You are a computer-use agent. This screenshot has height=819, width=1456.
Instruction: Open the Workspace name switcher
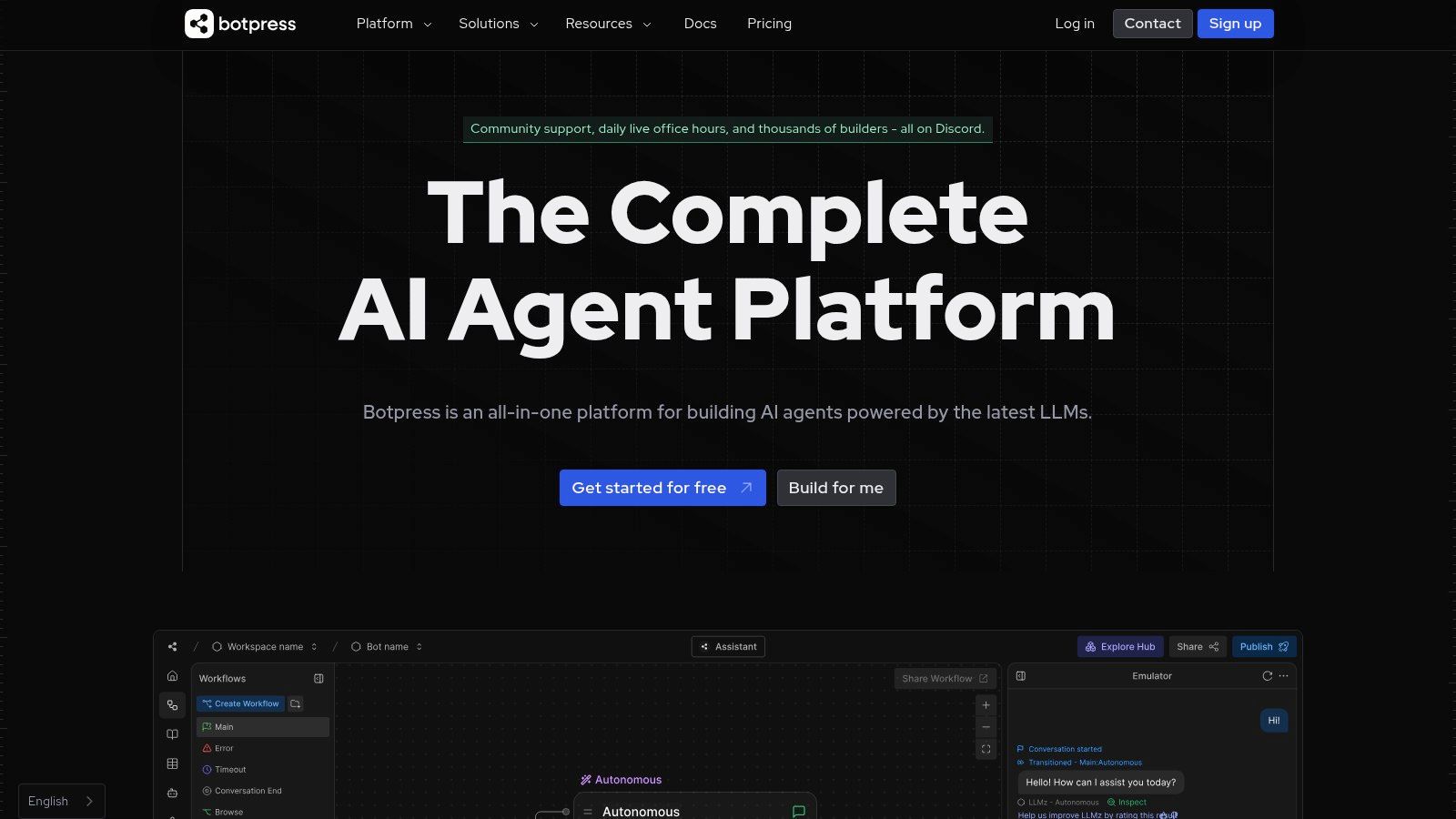pyautogui.click(x=265, y=647)
